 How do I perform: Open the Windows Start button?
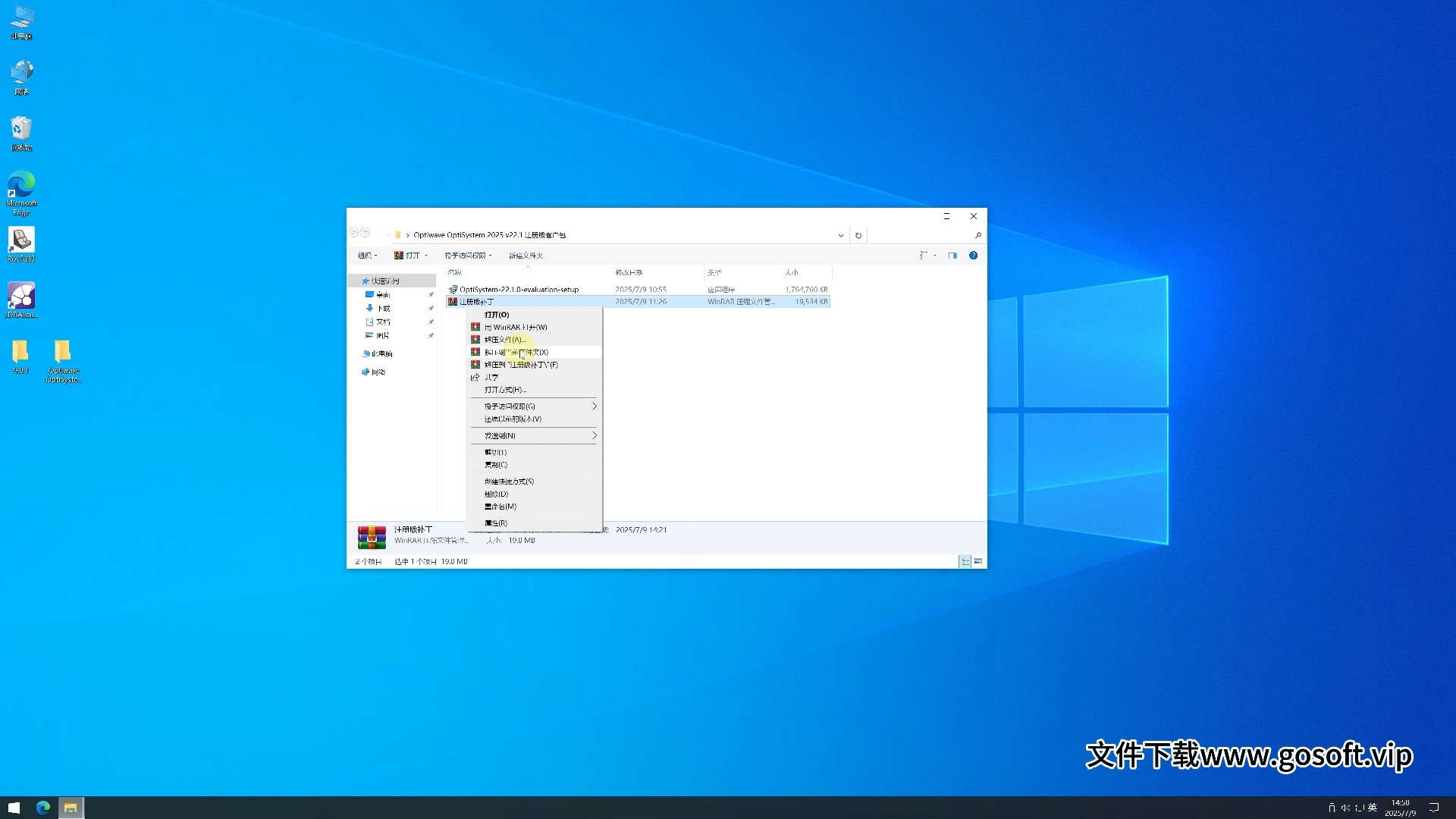tap(14, 808)
